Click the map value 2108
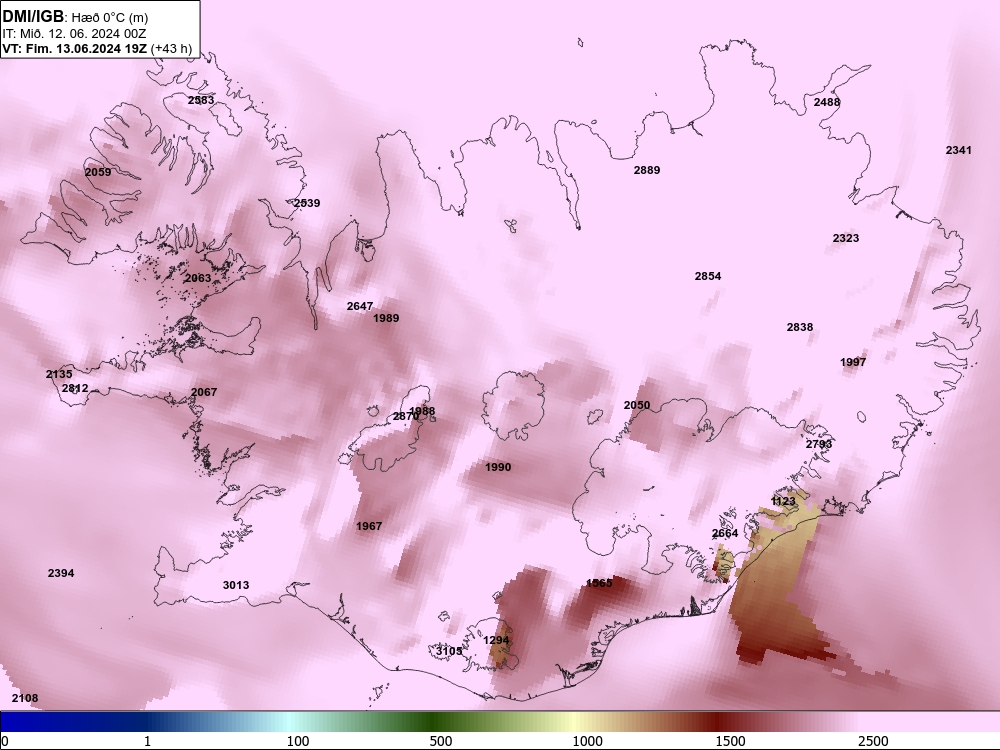The width and height of the screenshot is (1000, 750). coord(25,698)
